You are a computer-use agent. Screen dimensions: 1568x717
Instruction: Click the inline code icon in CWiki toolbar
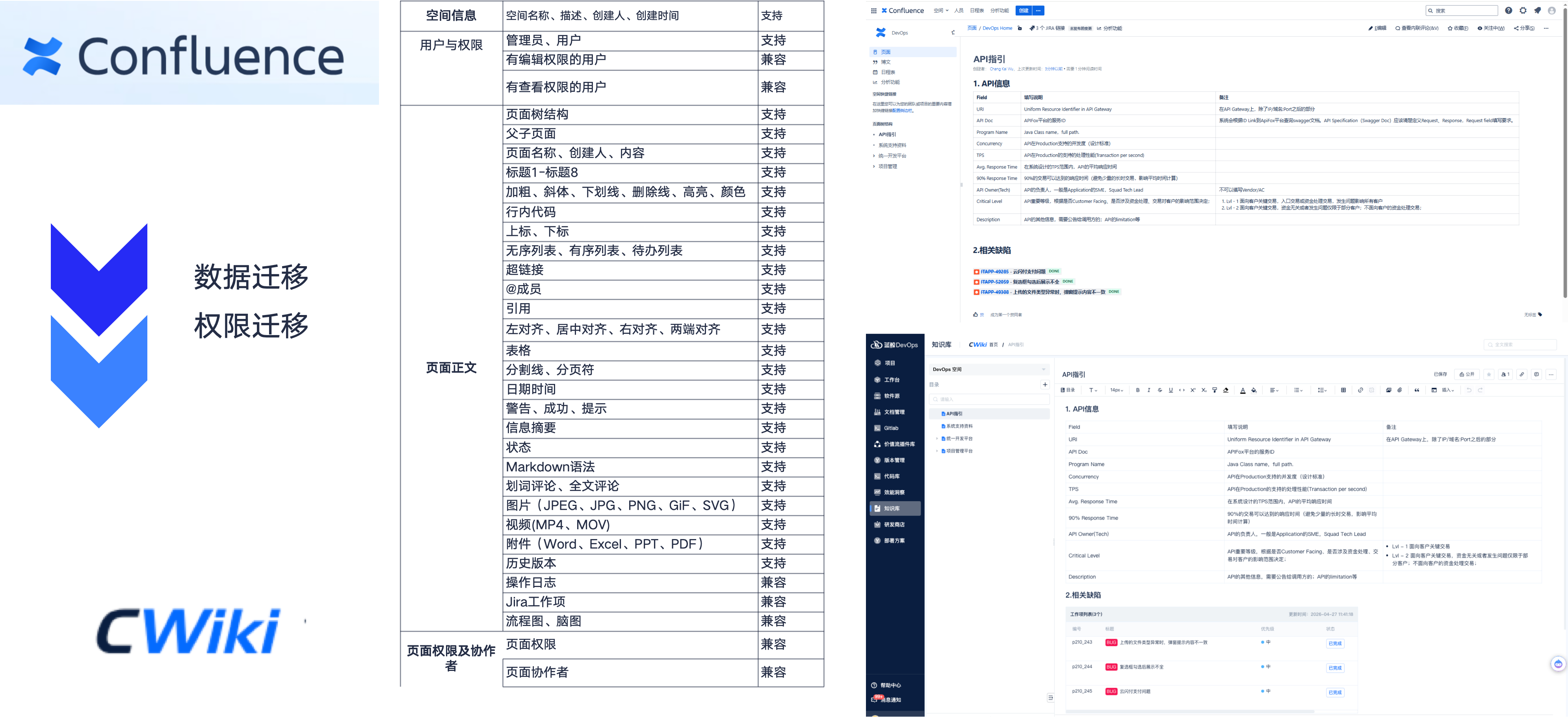click(x=1182, y=390)
